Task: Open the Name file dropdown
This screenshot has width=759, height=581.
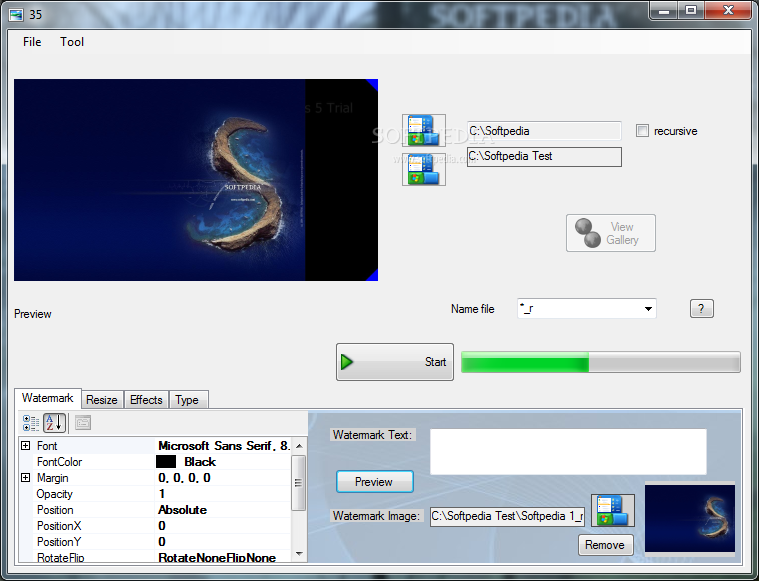Action: tap(648, 308)
